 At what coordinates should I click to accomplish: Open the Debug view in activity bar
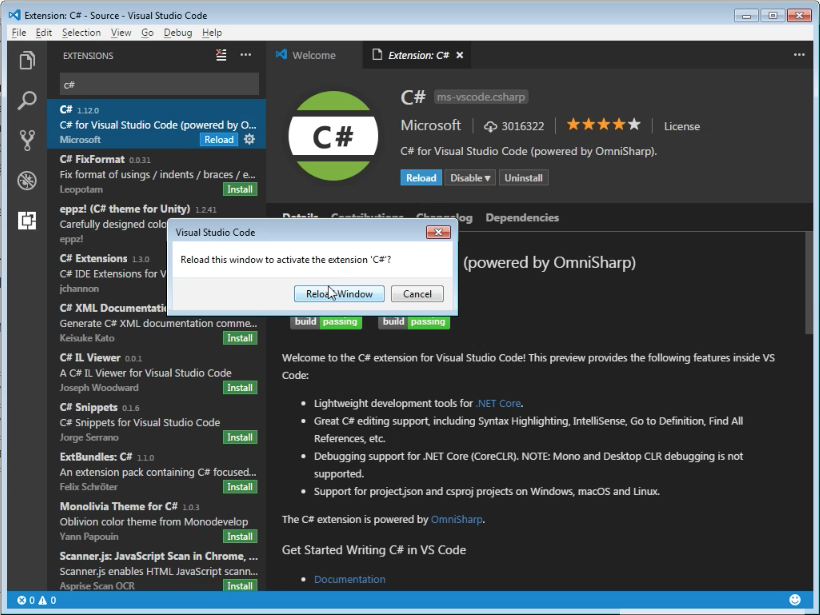27,180
